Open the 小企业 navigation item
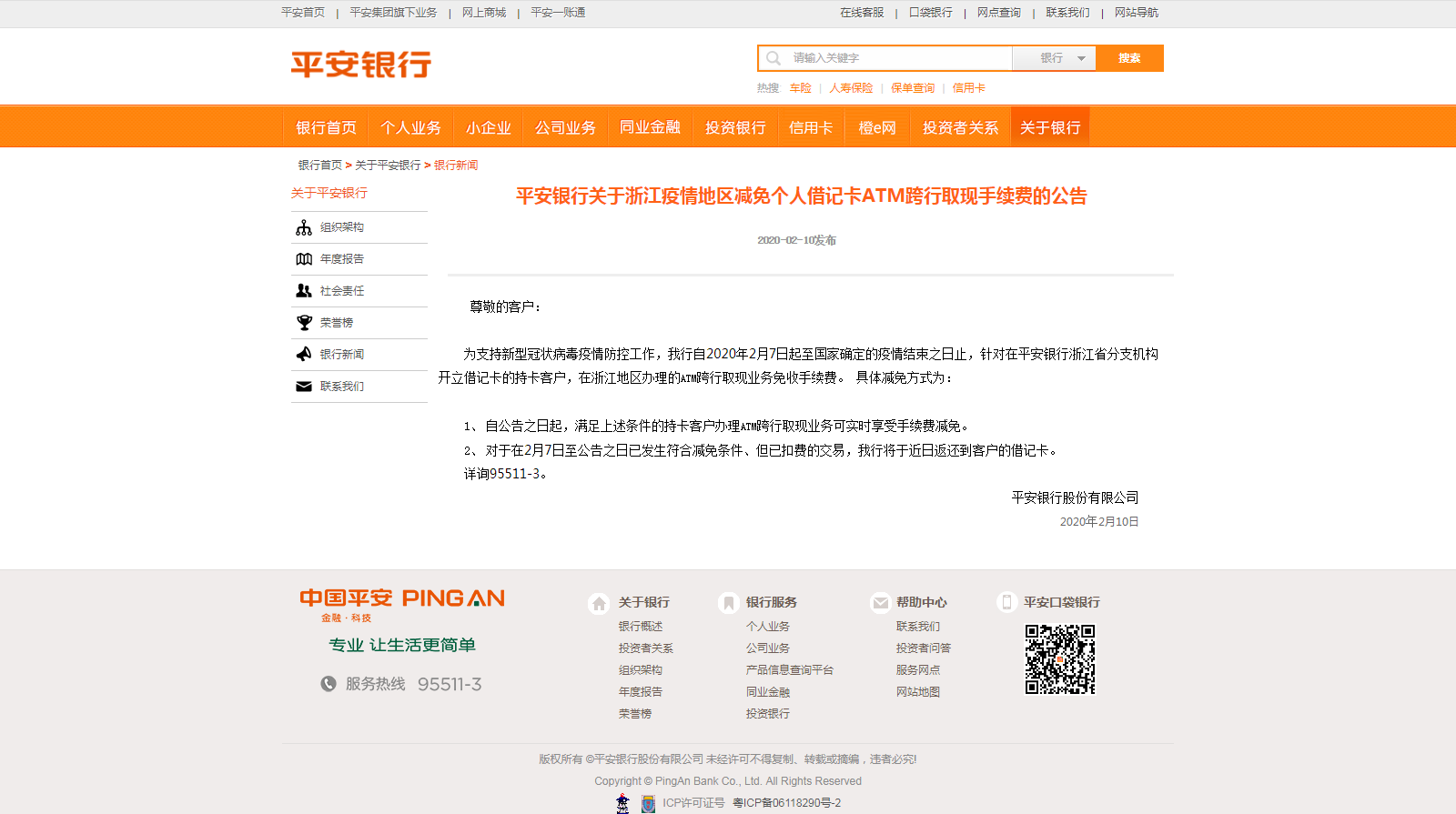Image resolution: width=1456 pixels, height=814 pixels. pyautogui.click(x=489, y=127)
